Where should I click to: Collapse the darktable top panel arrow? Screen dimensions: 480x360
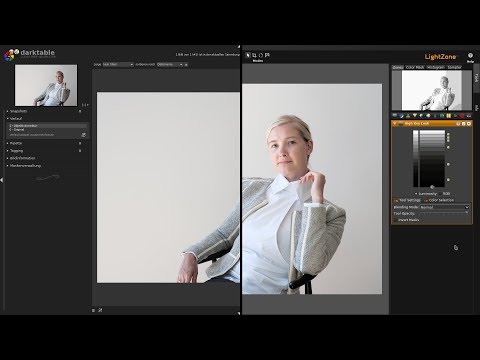[x=239, y=47]
